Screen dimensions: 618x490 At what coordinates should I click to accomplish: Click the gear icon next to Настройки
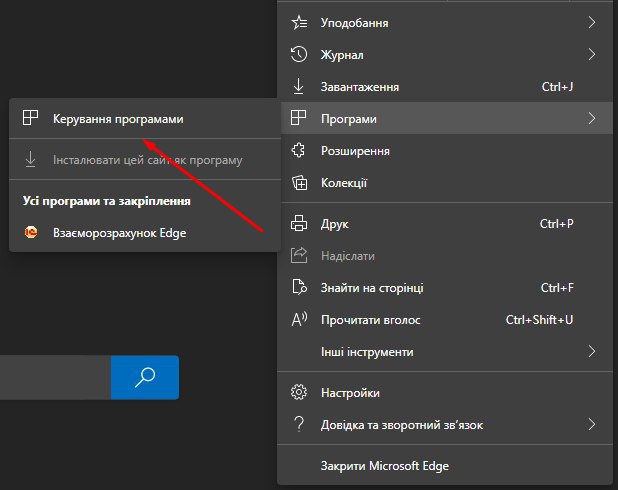pos(299,392)
